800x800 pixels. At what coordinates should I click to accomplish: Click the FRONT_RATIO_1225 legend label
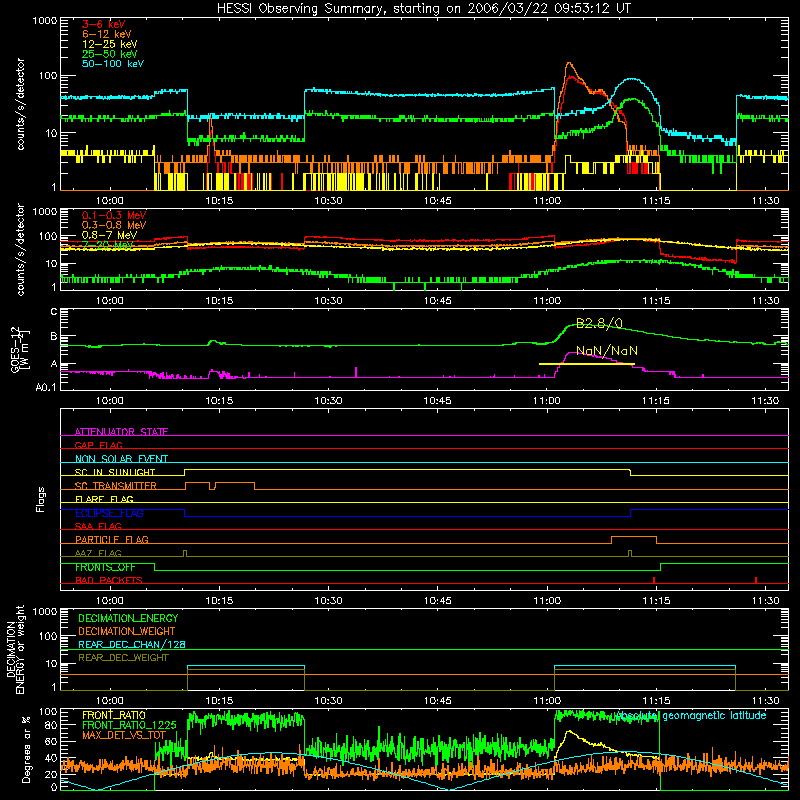point(129,725)
